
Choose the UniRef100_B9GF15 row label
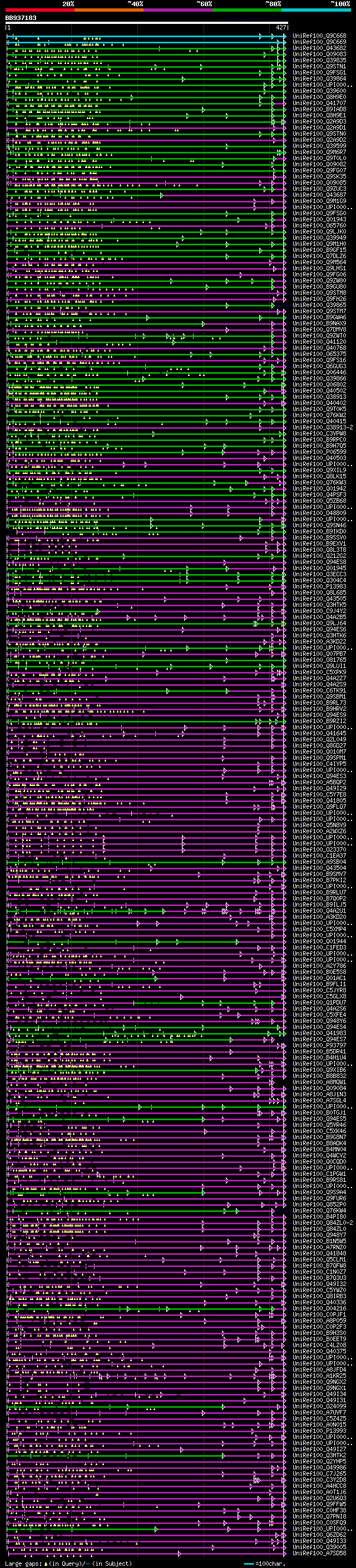(319, 250)
